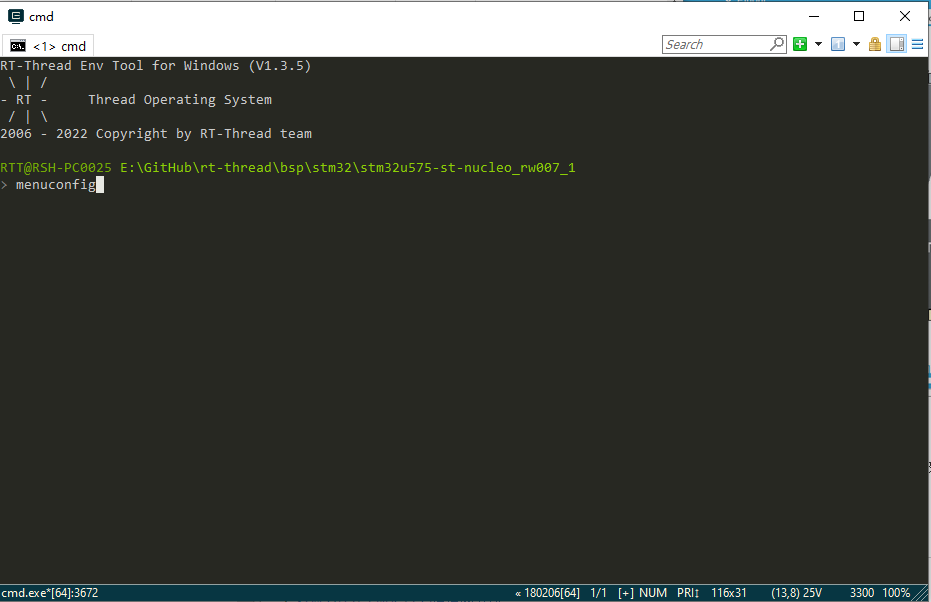The image size is (931, 602).
Task: Toggle the console lock padlock icon
Action: tap(875, 44)
